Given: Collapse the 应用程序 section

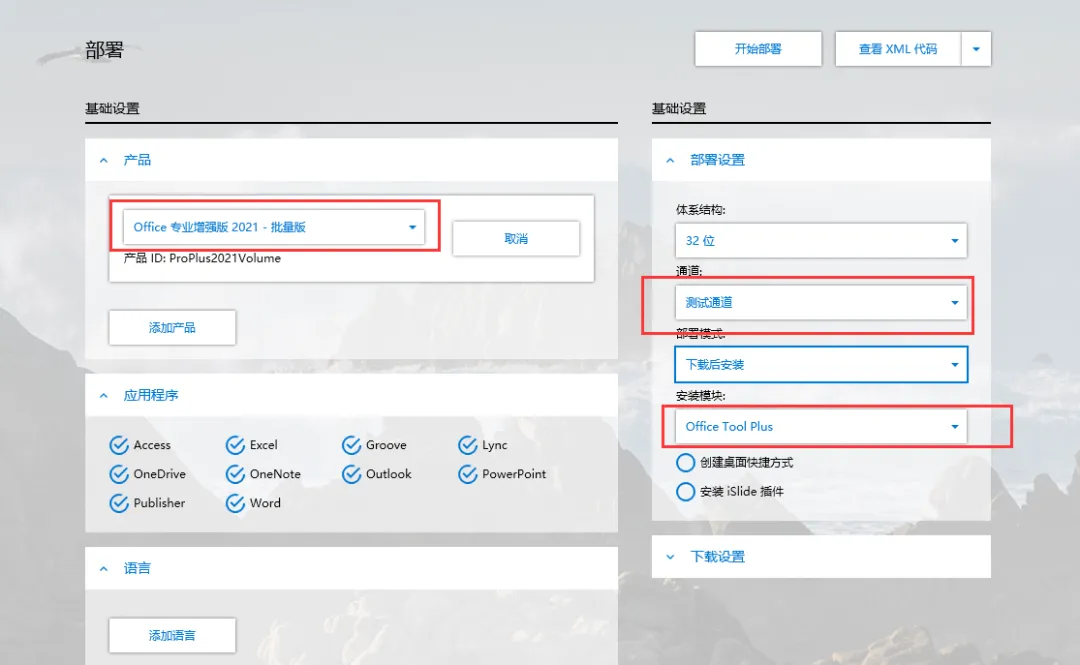Looking at the screenshot, I should pos(104,396).
